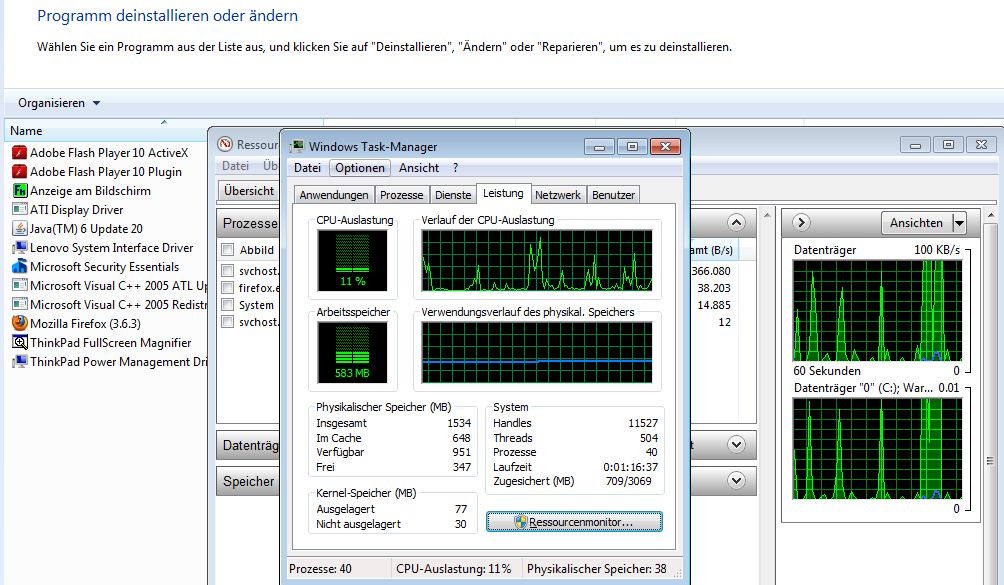Switch to the Prozesse tab
The height and width of the screenshot is (585, 1004).
[401, 195]
